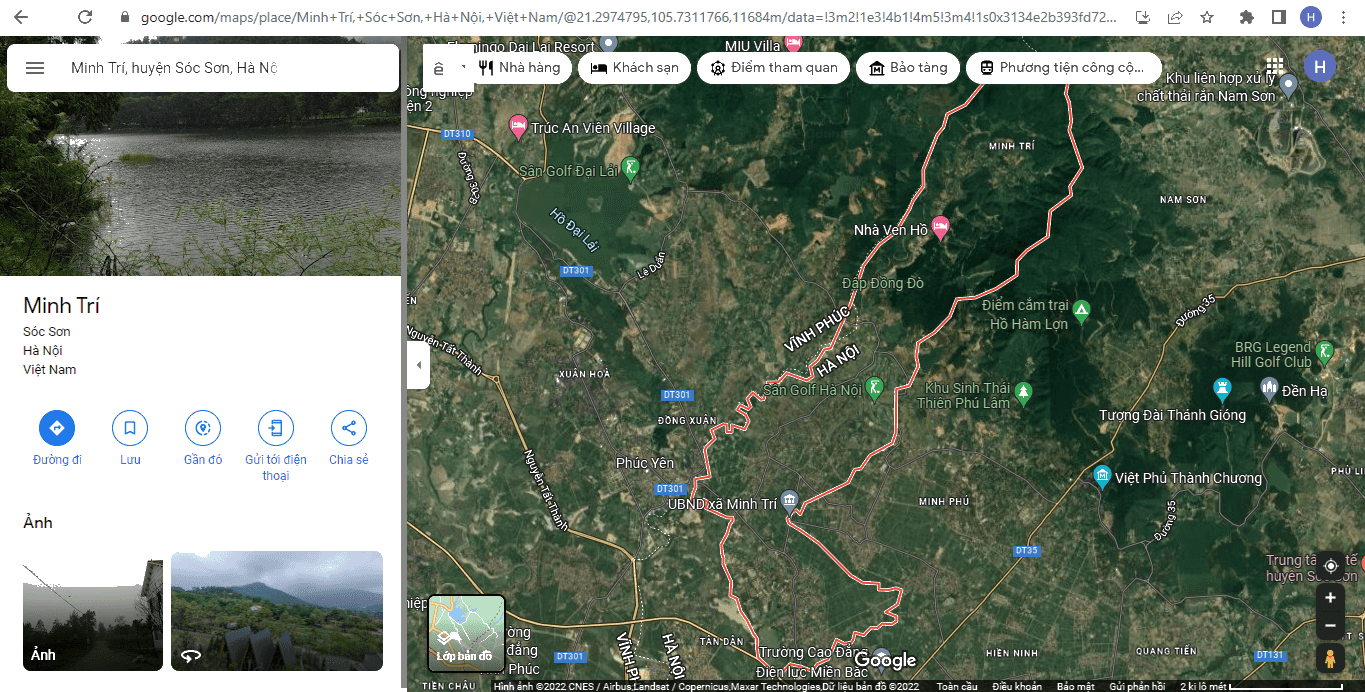
Task: Filter map by Điểm tham quan
Action: click(x=773, y=68)
